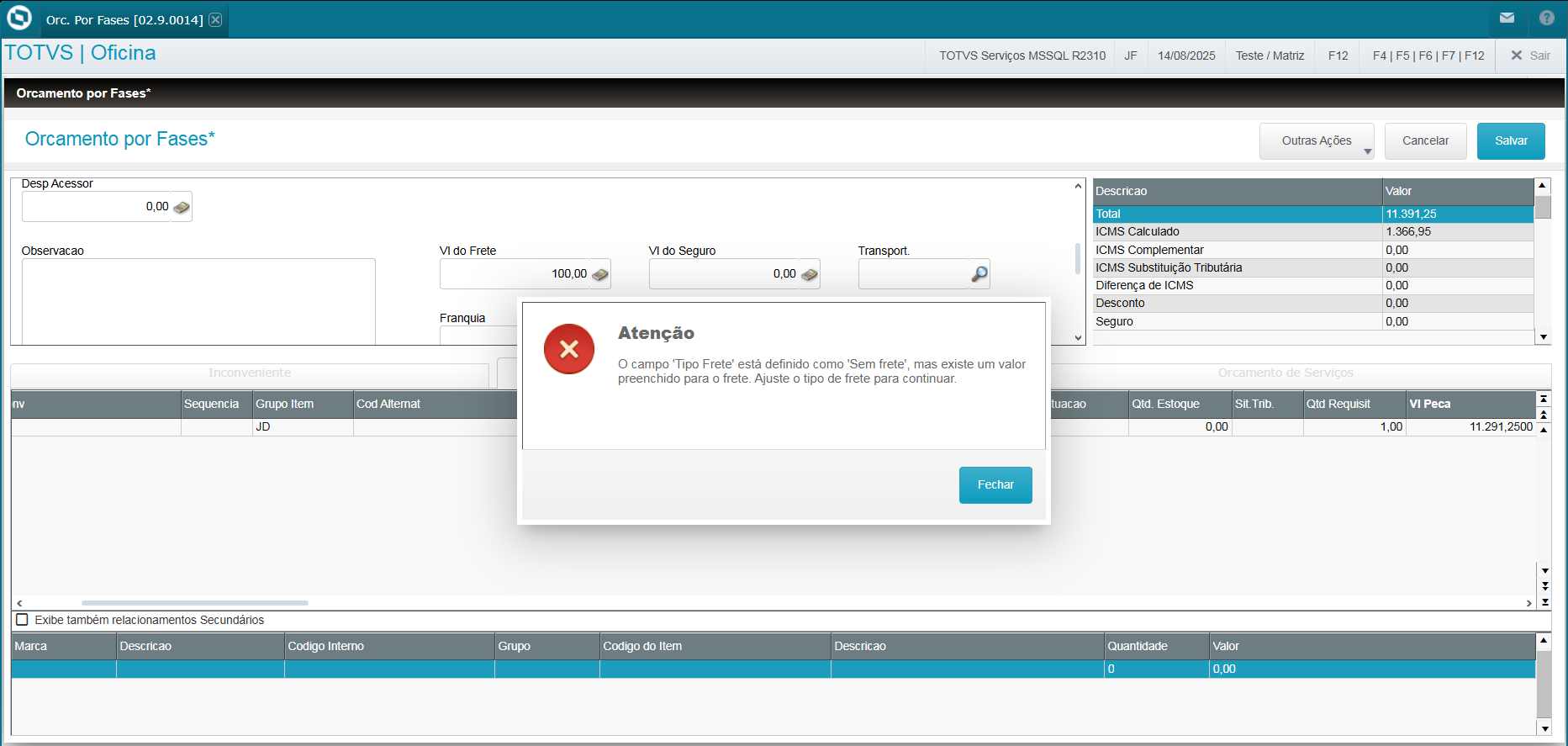Click the TOTVS logo icon
Screen dimensions: 1568x746
click(18, 19)
